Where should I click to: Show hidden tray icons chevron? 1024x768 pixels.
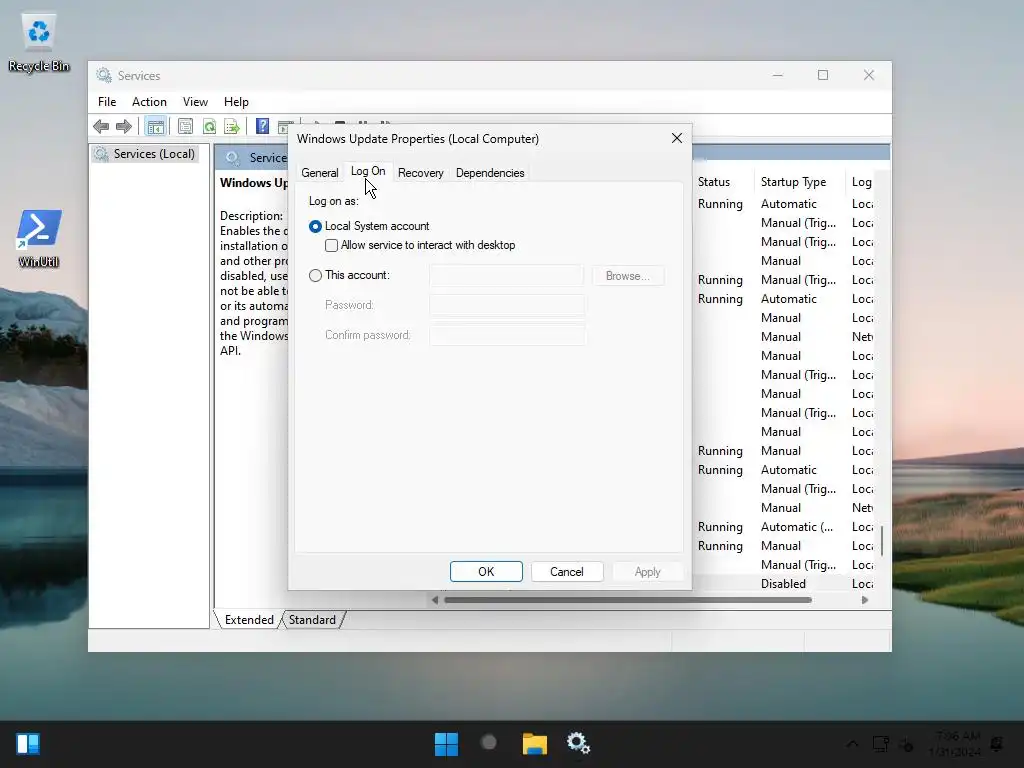click(x=852, y=744)
